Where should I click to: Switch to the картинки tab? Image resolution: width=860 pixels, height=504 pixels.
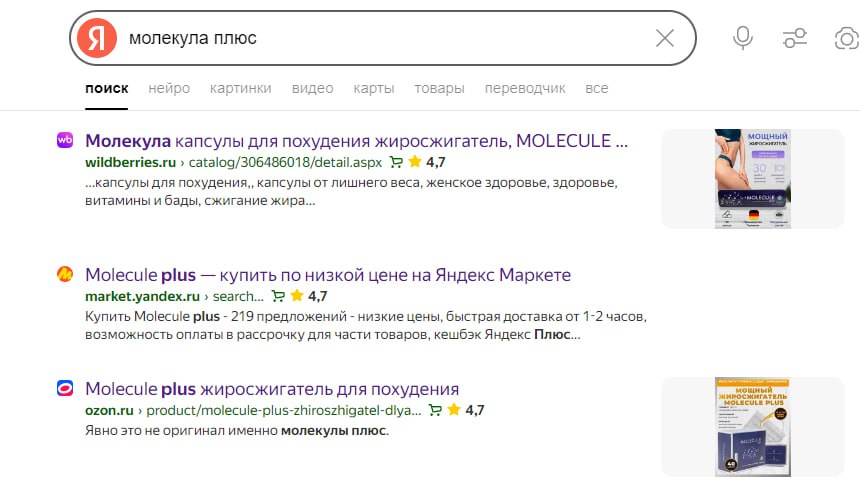[x=240, y=88]
